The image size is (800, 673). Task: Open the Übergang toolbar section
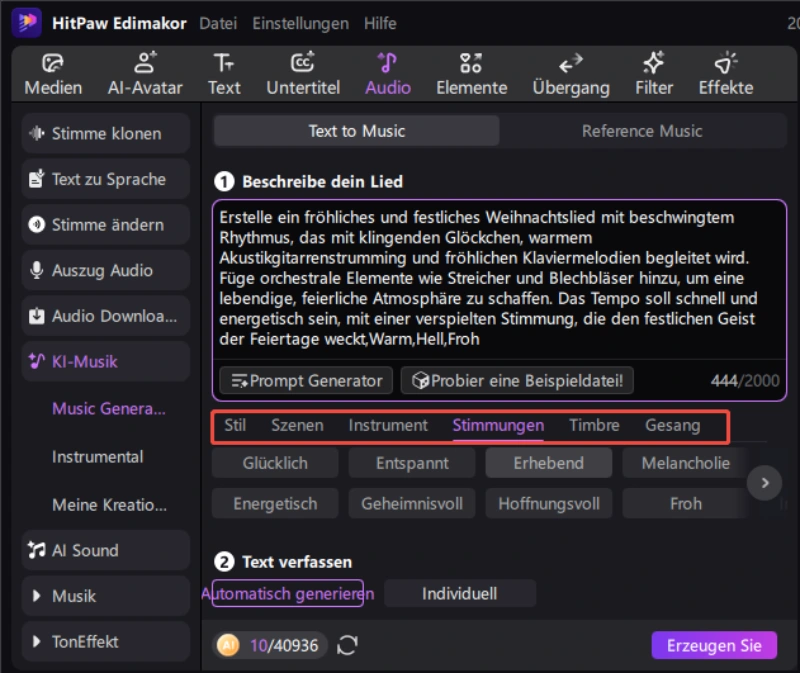coord(571,75)
